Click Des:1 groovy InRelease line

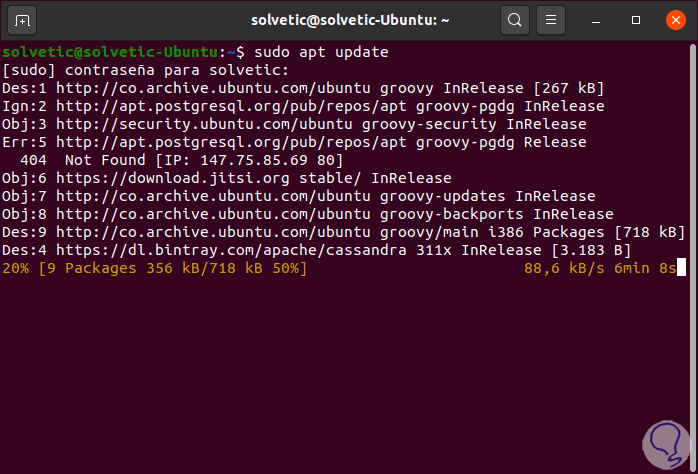(x=303, y=88)
